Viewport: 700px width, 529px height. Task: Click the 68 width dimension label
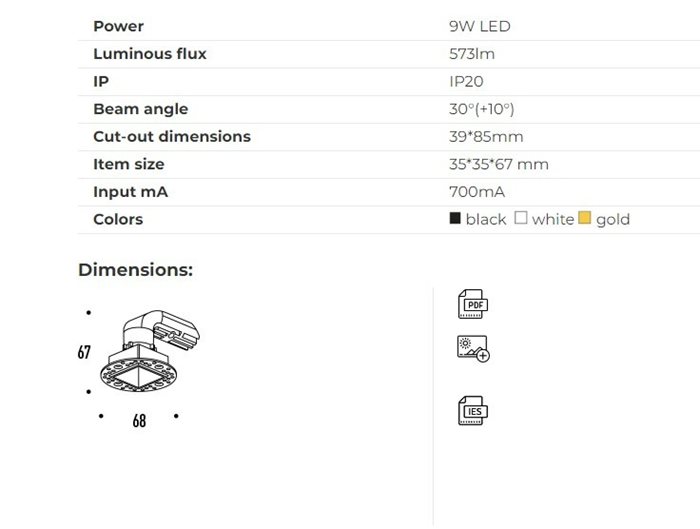[139, 422]
